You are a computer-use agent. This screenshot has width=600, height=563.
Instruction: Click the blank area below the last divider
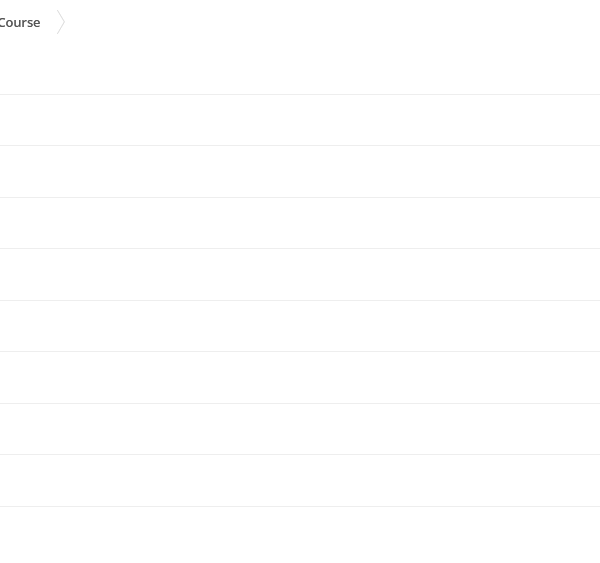pos(300,535)
